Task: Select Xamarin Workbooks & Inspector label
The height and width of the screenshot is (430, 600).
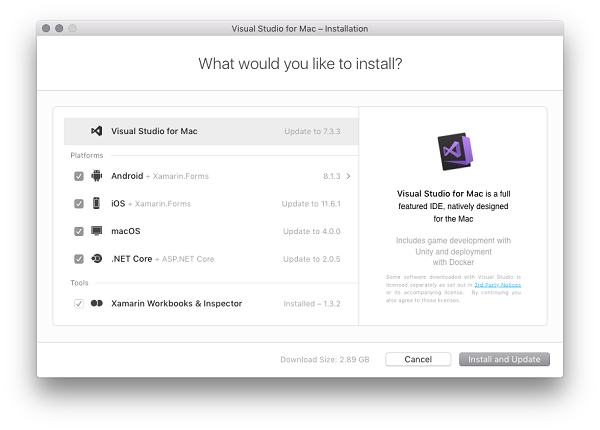Action: [176, 303]
